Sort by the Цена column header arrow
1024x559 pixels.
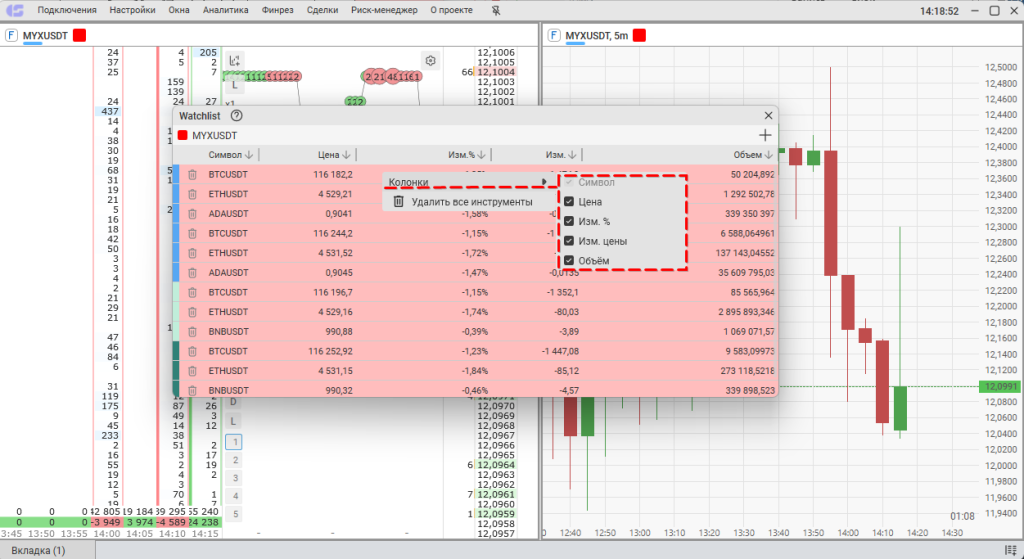coord(346,155)
